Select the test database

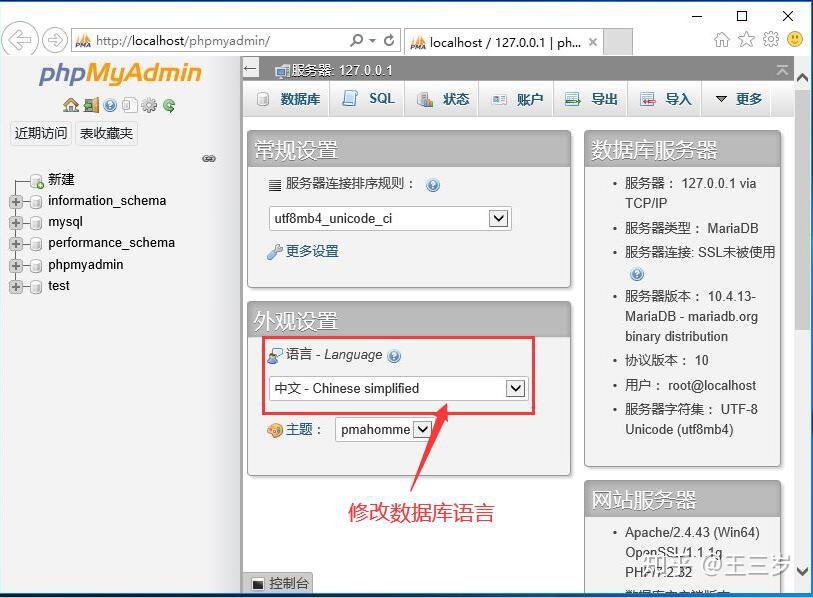coord(59,286)
